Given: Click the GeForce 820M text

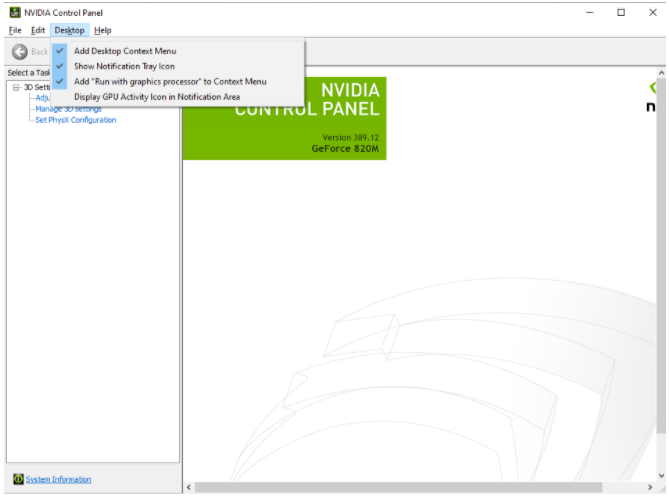Looking at the screenshot, I should (x=345, y=148).
